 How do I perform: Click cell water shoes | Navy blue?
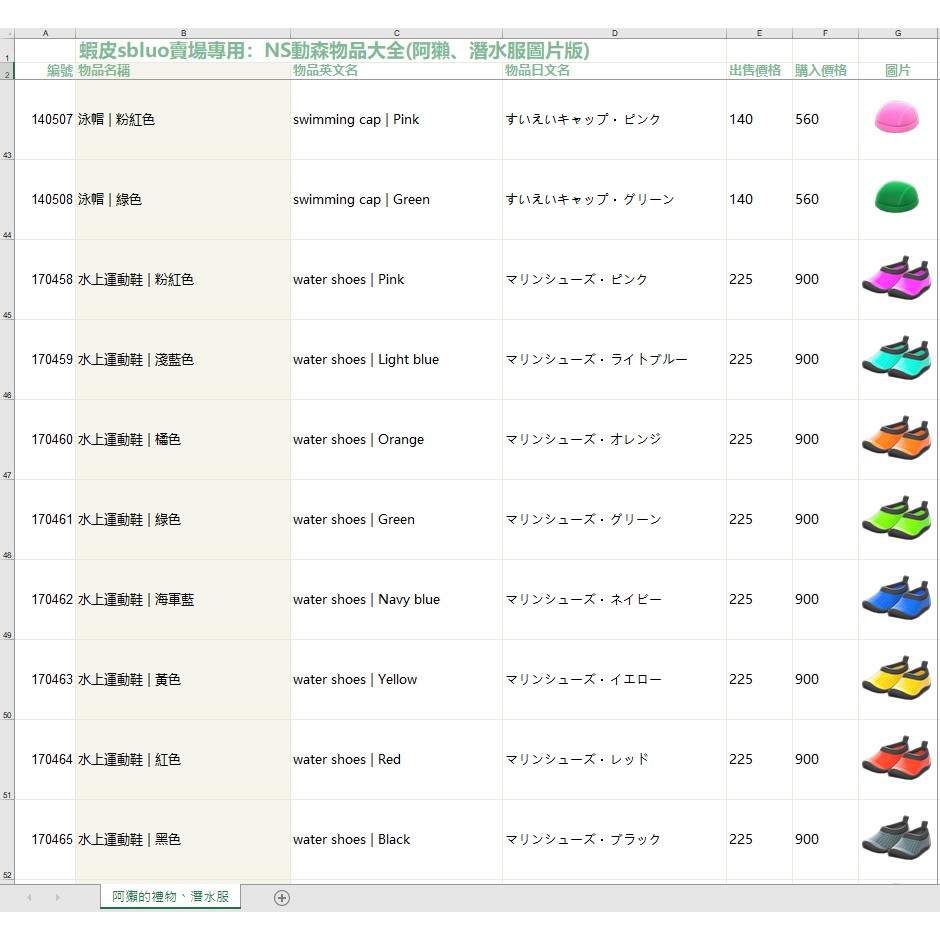[396, 599]
